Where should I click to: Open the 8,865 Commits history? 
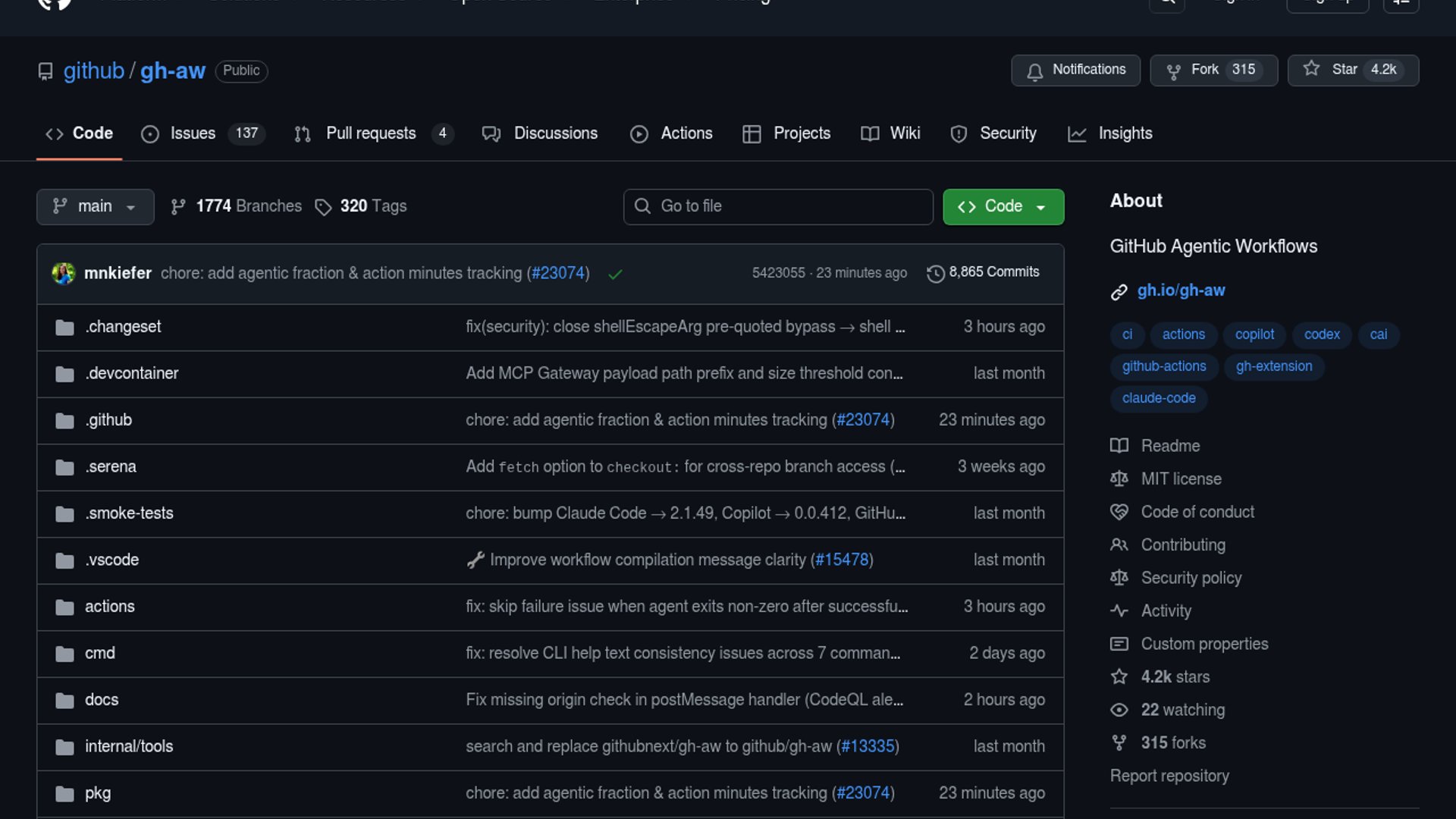(x=983, y=272)
